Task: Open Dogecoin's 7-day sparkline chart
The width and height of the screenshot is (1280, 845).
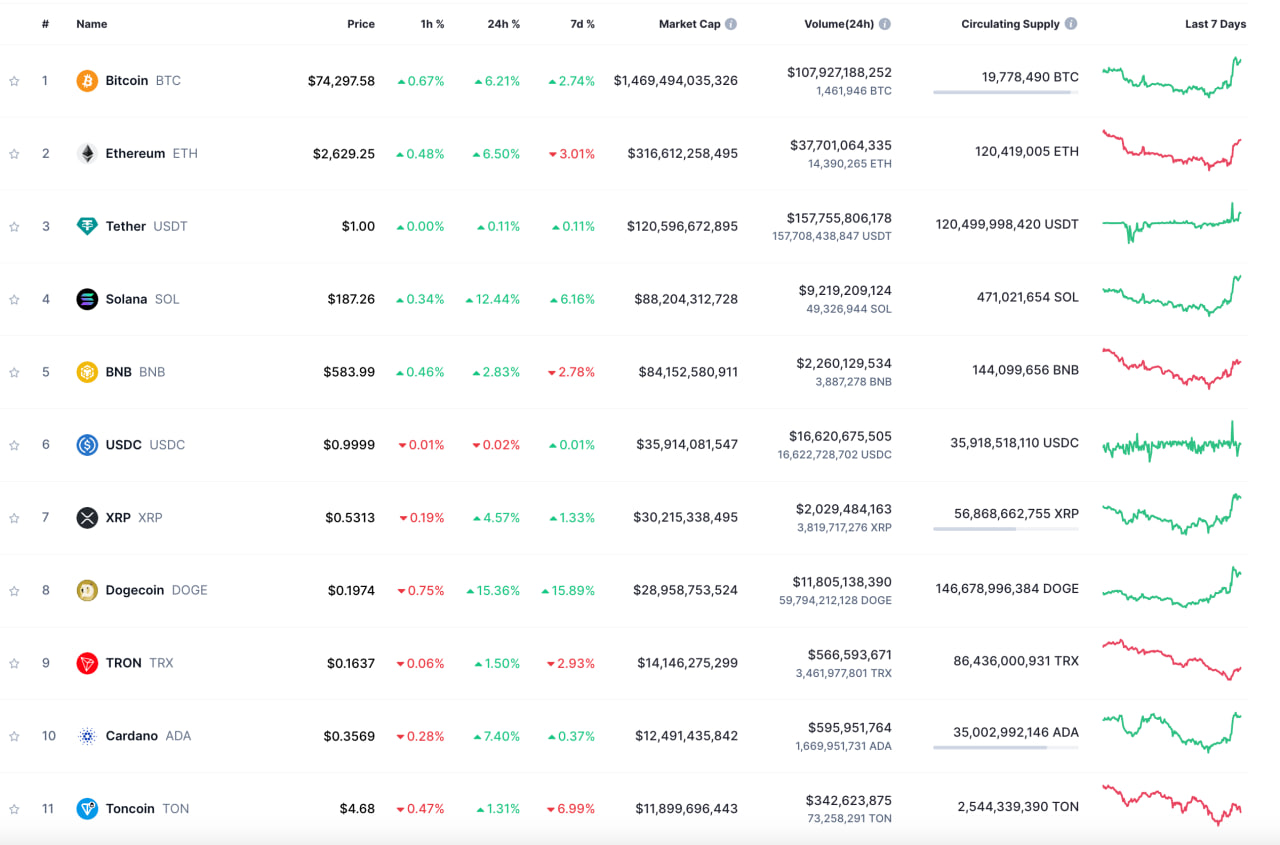Action: click(x=1172, y=587)
